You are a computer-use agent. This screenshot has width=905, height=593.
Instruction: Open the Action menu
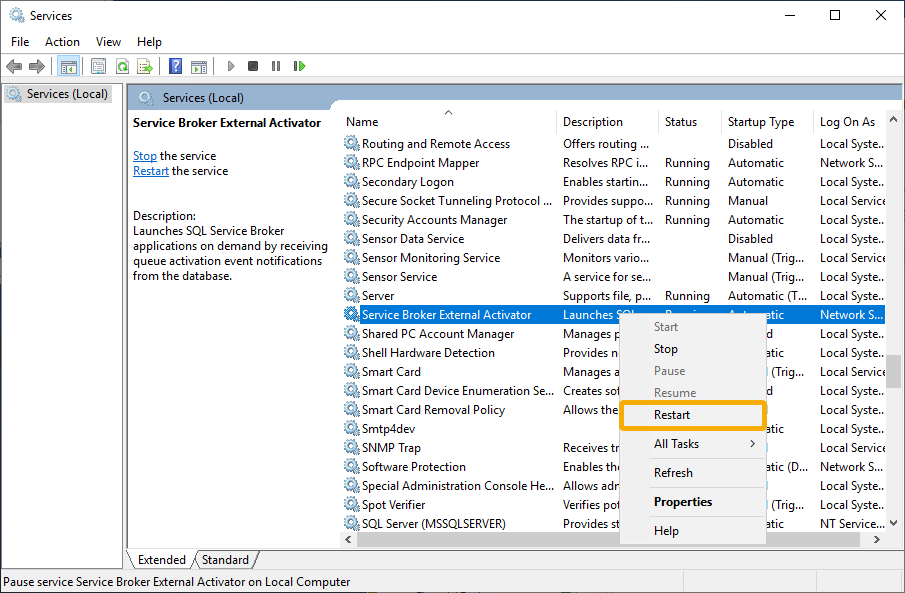pos(62,42)
